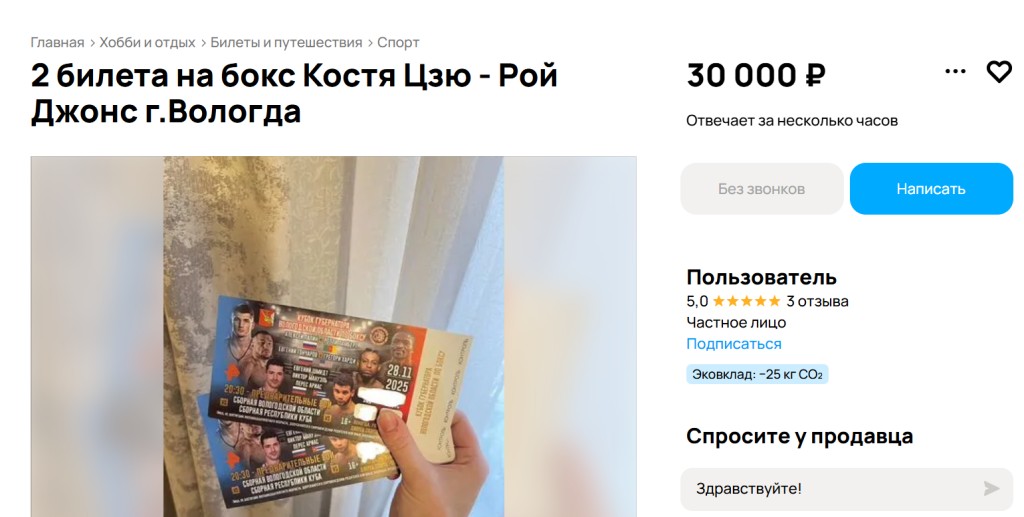Go to the Главная breadcrumb

(x=57, y=42)
